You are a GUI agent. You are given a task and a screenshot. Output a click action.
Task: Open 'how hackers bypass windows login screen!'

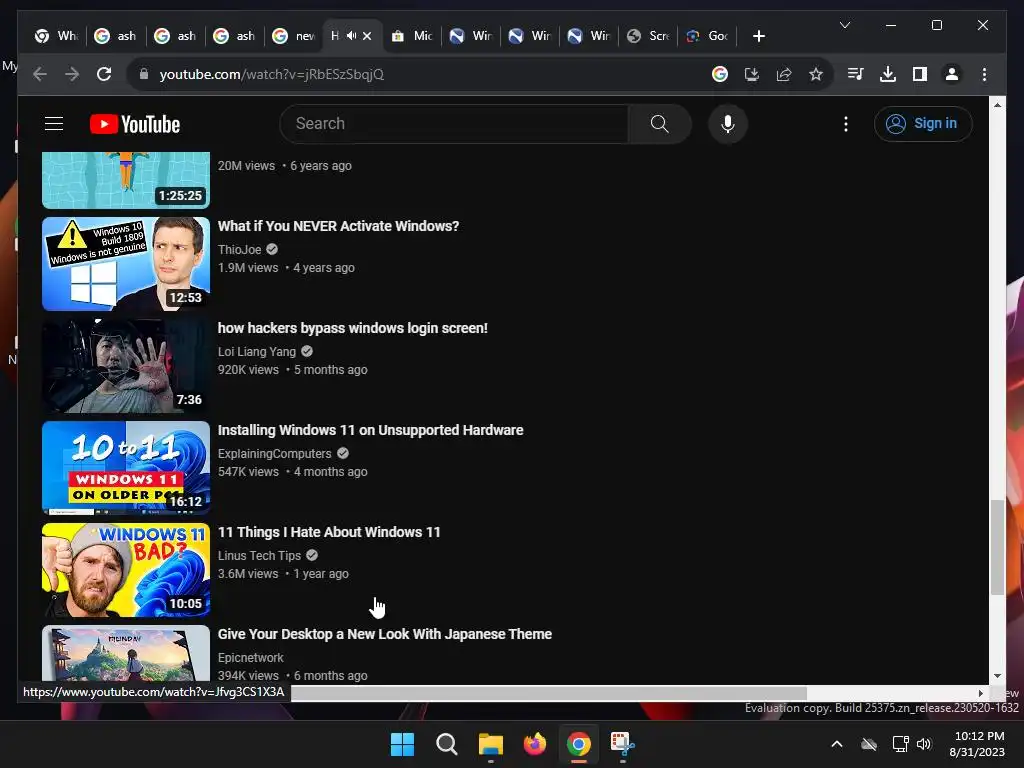353,328
